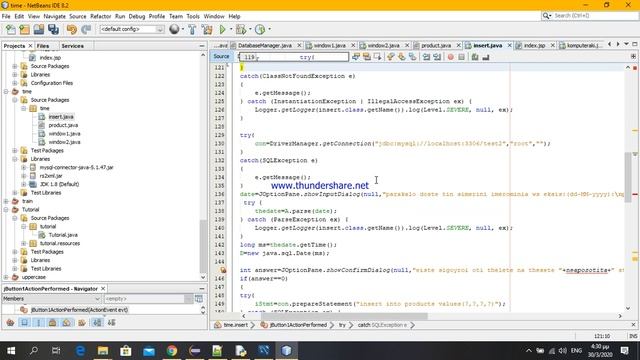Select product.java in Projects tree
Viewport: 640px width, 360px height.
63,125
